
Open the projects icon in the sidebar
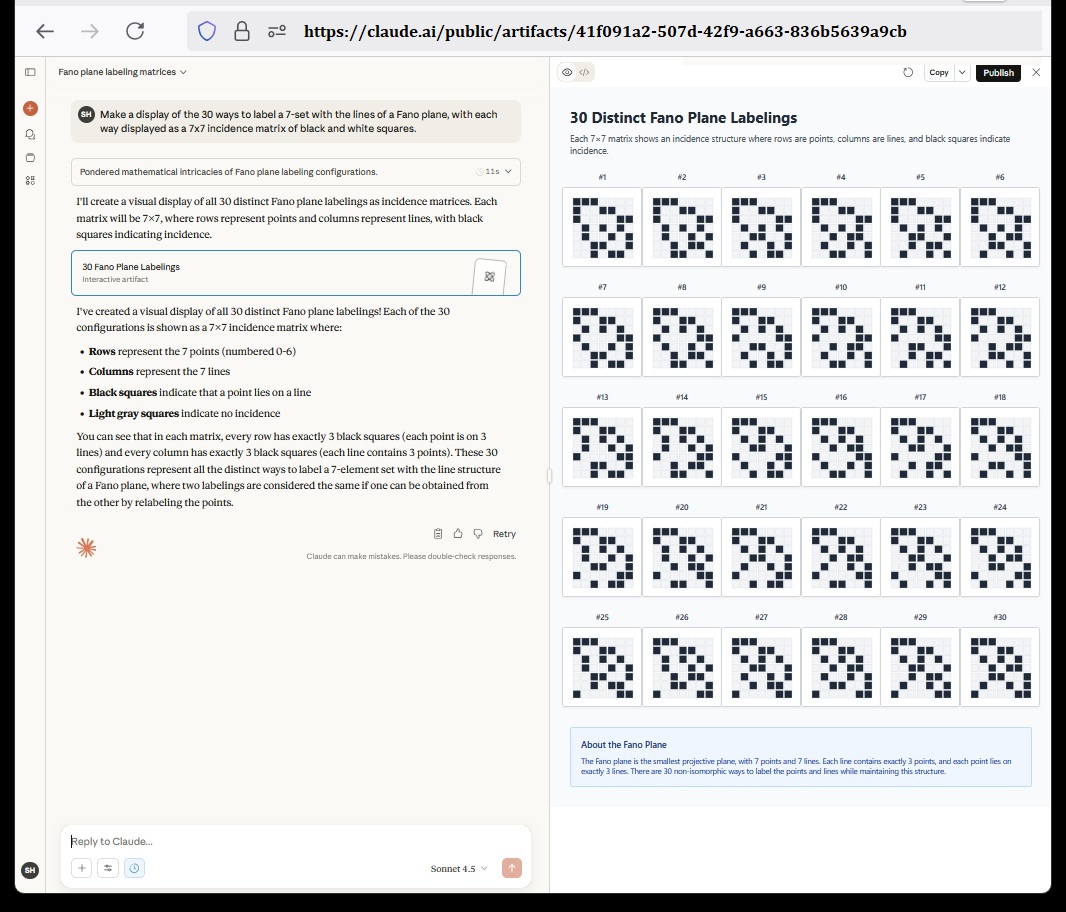(30, 157)
